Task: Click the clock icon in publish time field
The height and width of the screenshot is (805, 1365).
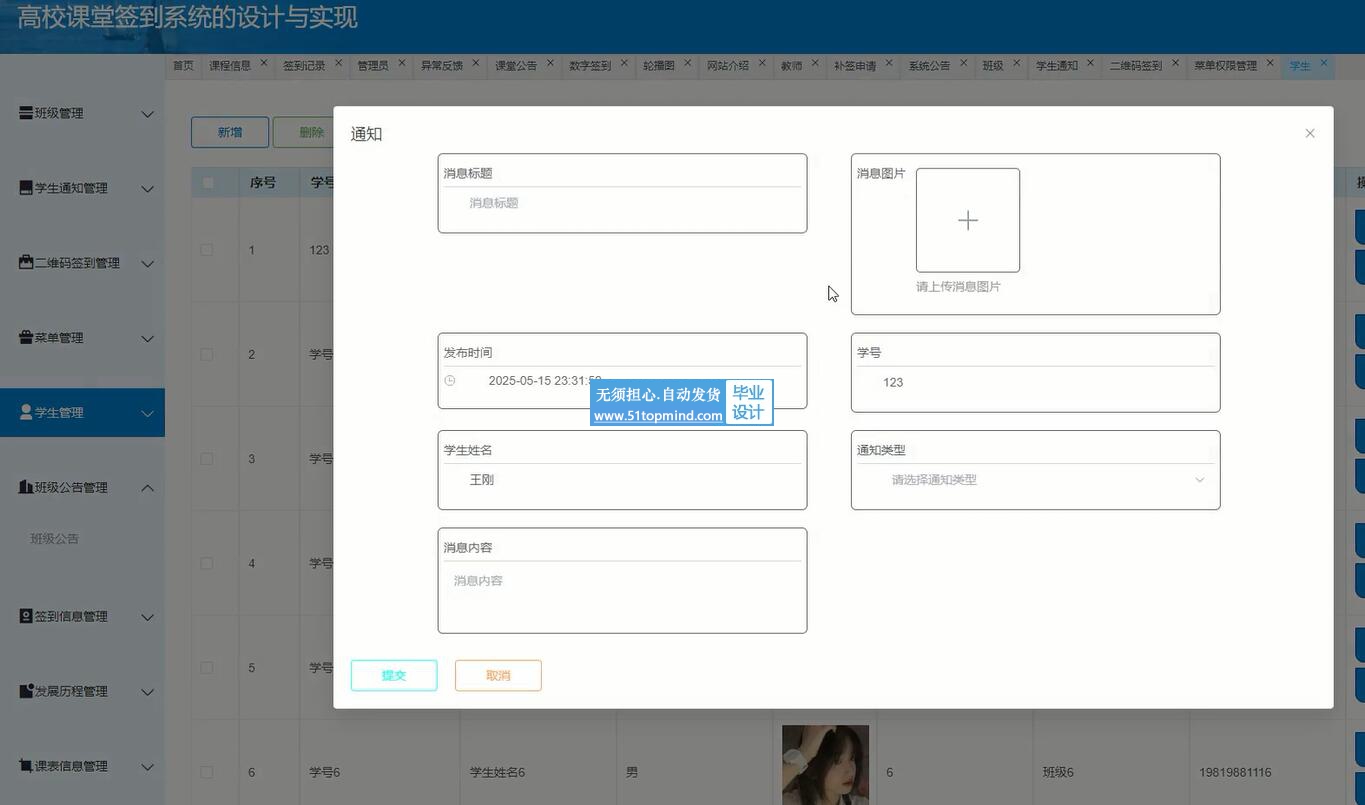Action: [x=450, y=381]
